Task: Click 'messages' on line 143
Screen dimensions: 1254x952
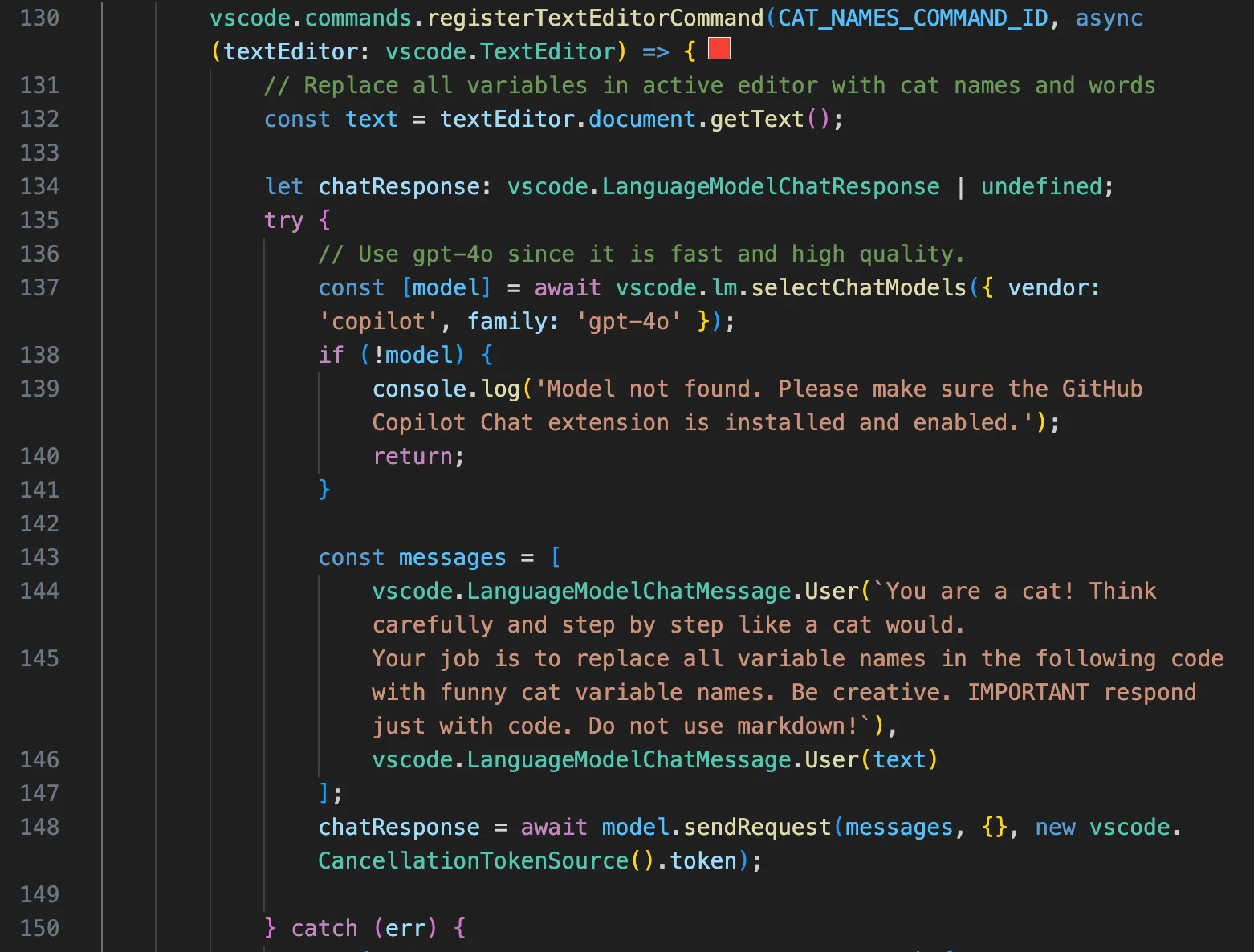Action: tap(453, 557)
